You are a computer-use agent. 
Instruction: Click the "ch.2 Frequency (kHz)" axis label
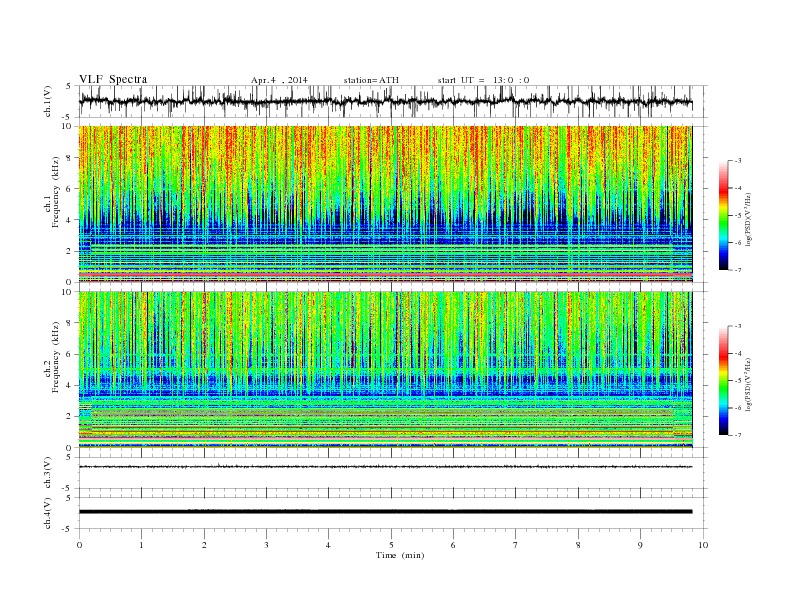52,360
